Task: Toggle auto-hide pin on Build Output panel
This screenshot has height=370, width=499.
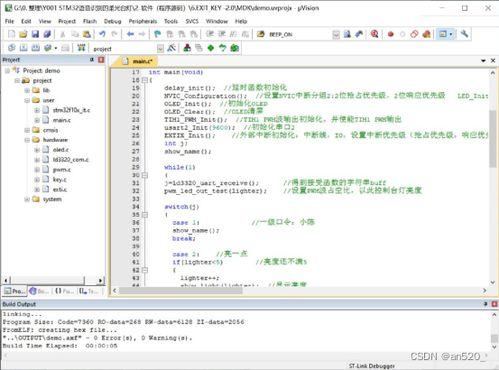Action: tap(485, 304)
